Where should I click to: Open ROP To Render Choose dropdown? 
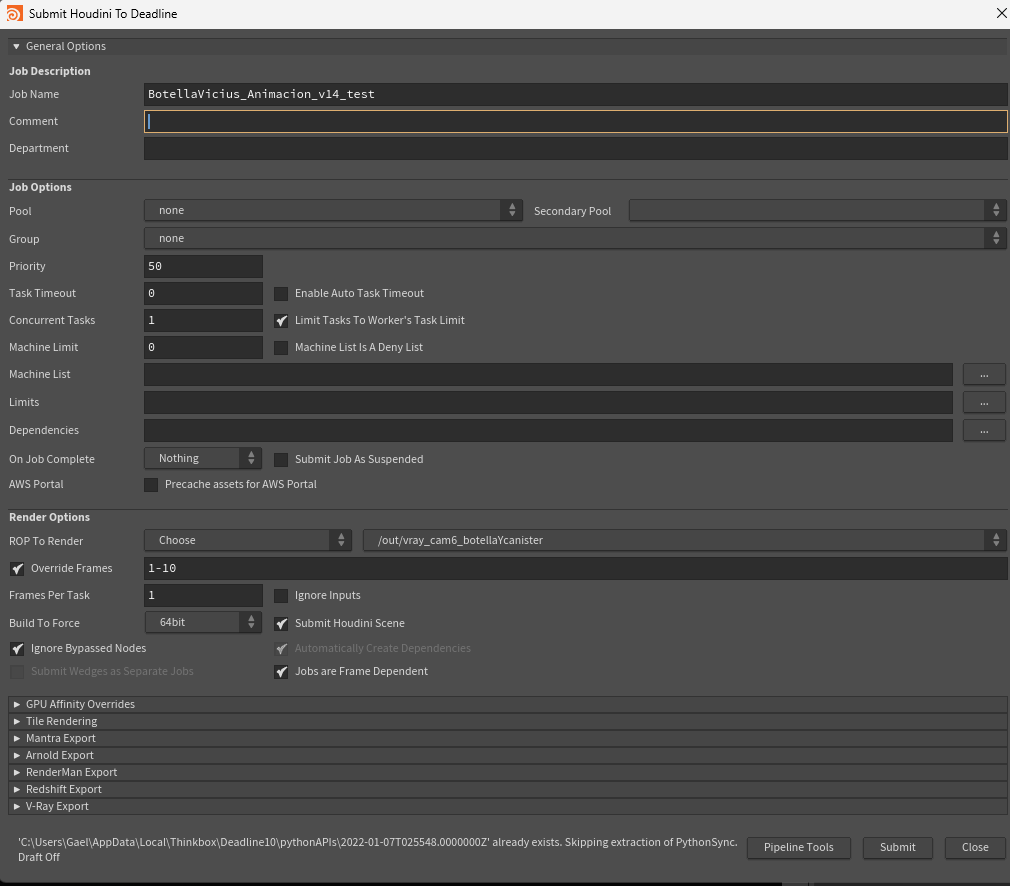[247, 541]
